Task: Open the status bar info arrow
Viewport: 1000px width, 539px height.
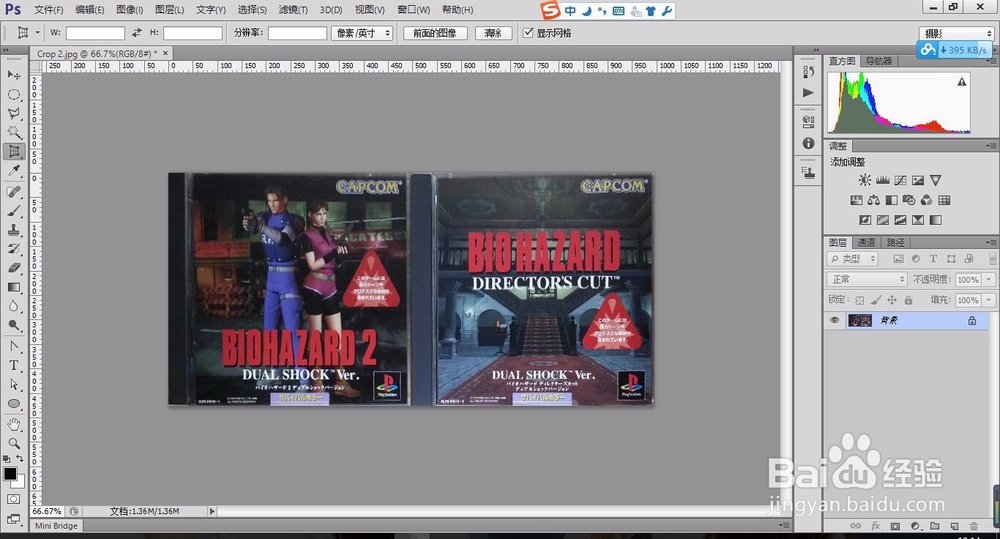Action: pos(212,511)
